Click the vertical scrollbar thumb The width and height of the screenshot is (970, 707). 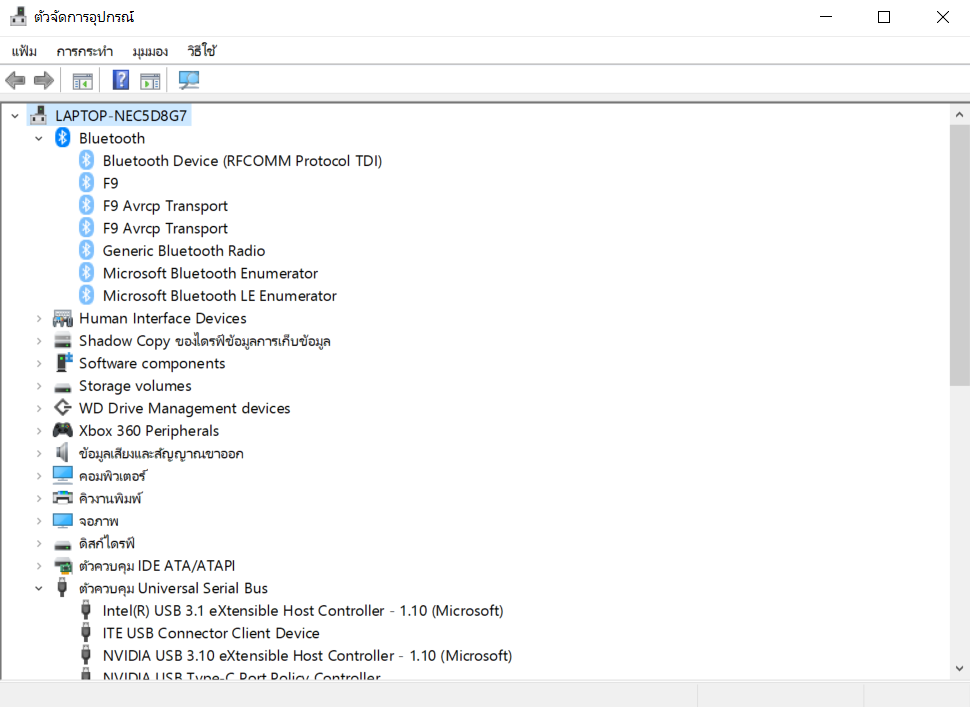pos(959,255)
